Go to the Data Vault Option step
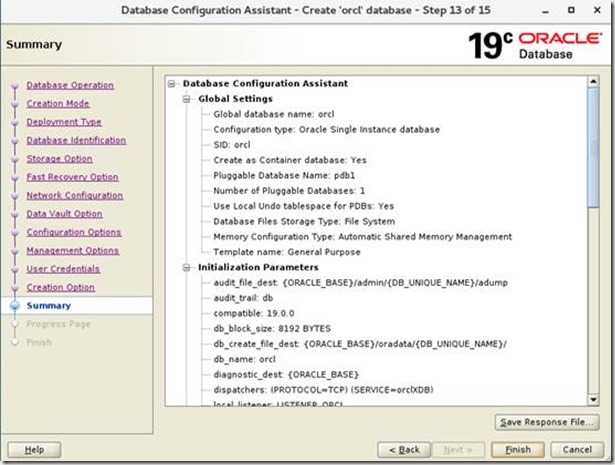615x465 pixels. pyautogui.click(x=64, y=214)
